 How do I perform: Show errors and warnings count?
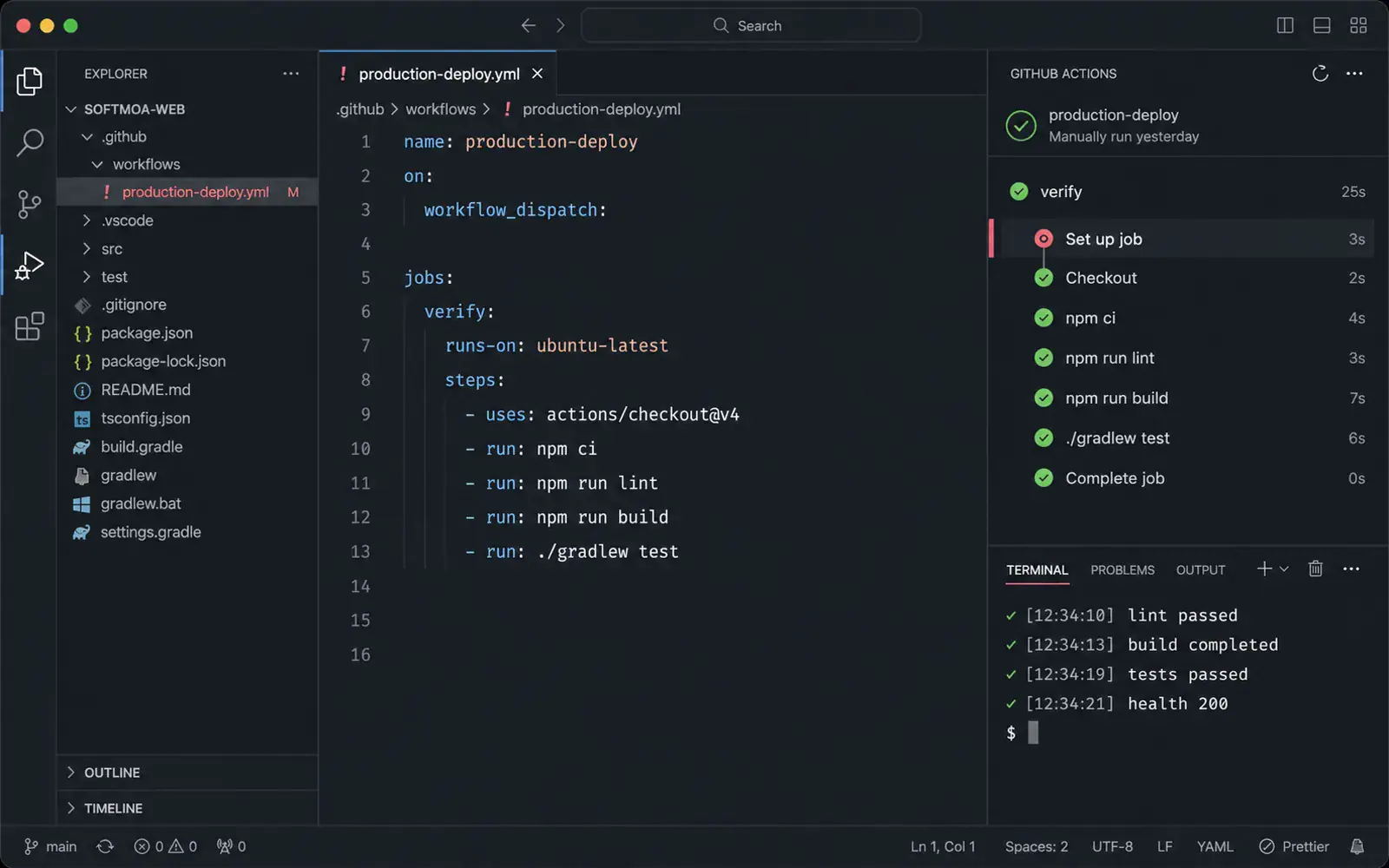(165, 846)
